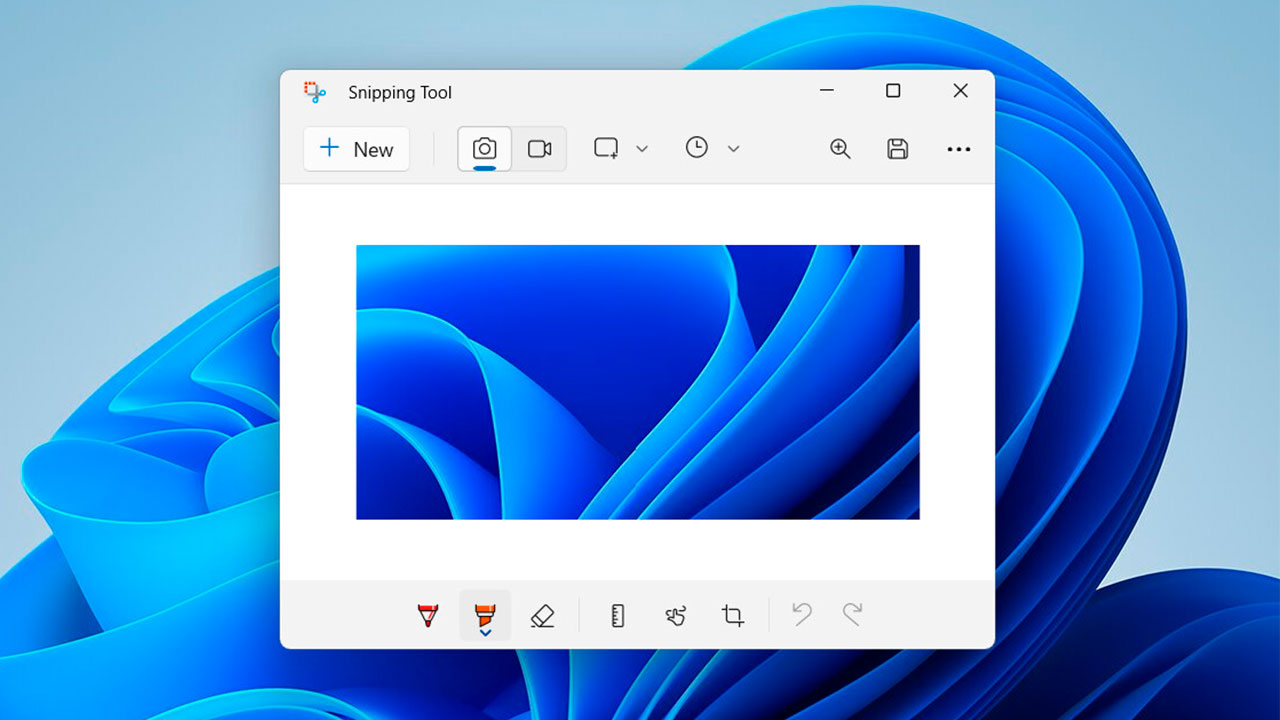Open Highlighter options chevron below the icon
1280x720 pixels.
[485, 632]
